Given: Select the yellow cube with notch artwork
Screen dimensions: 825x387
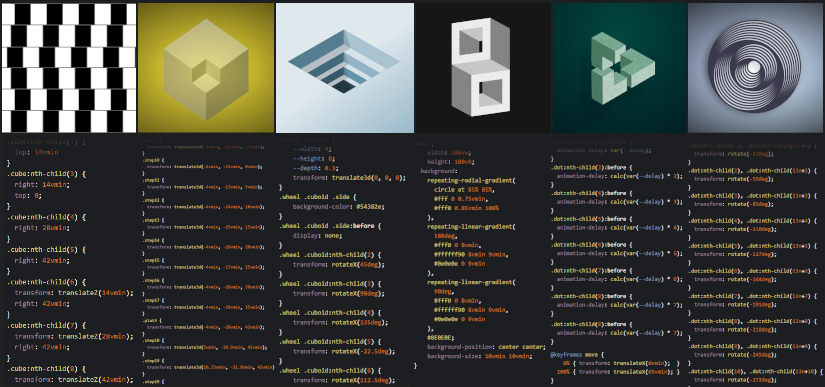Looking at the screenshot, I should point(206,68).
